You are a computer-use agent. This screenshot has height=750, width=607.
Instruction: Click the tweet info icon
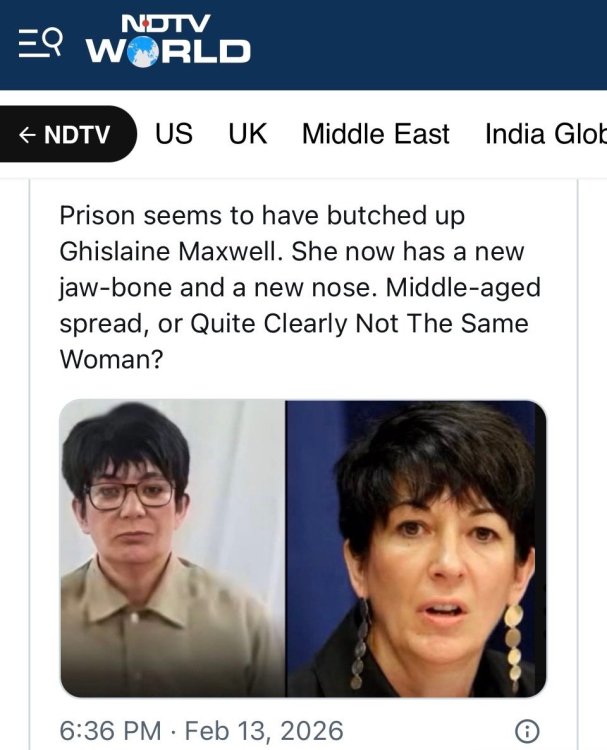tap(527, 731)
